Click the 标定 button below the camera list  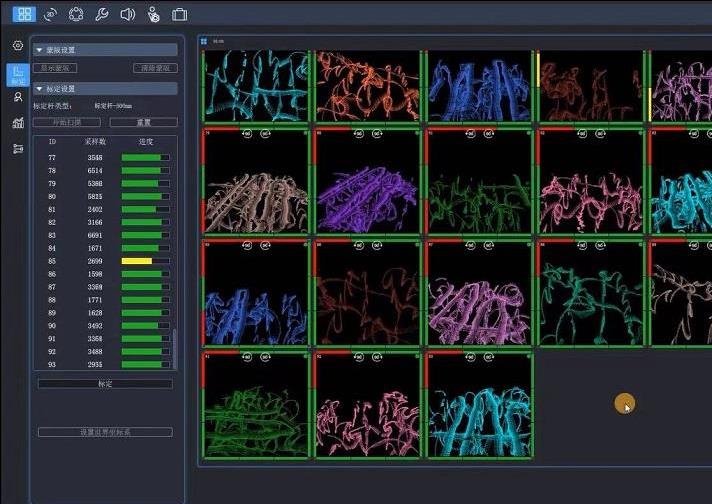click(105, 383)
